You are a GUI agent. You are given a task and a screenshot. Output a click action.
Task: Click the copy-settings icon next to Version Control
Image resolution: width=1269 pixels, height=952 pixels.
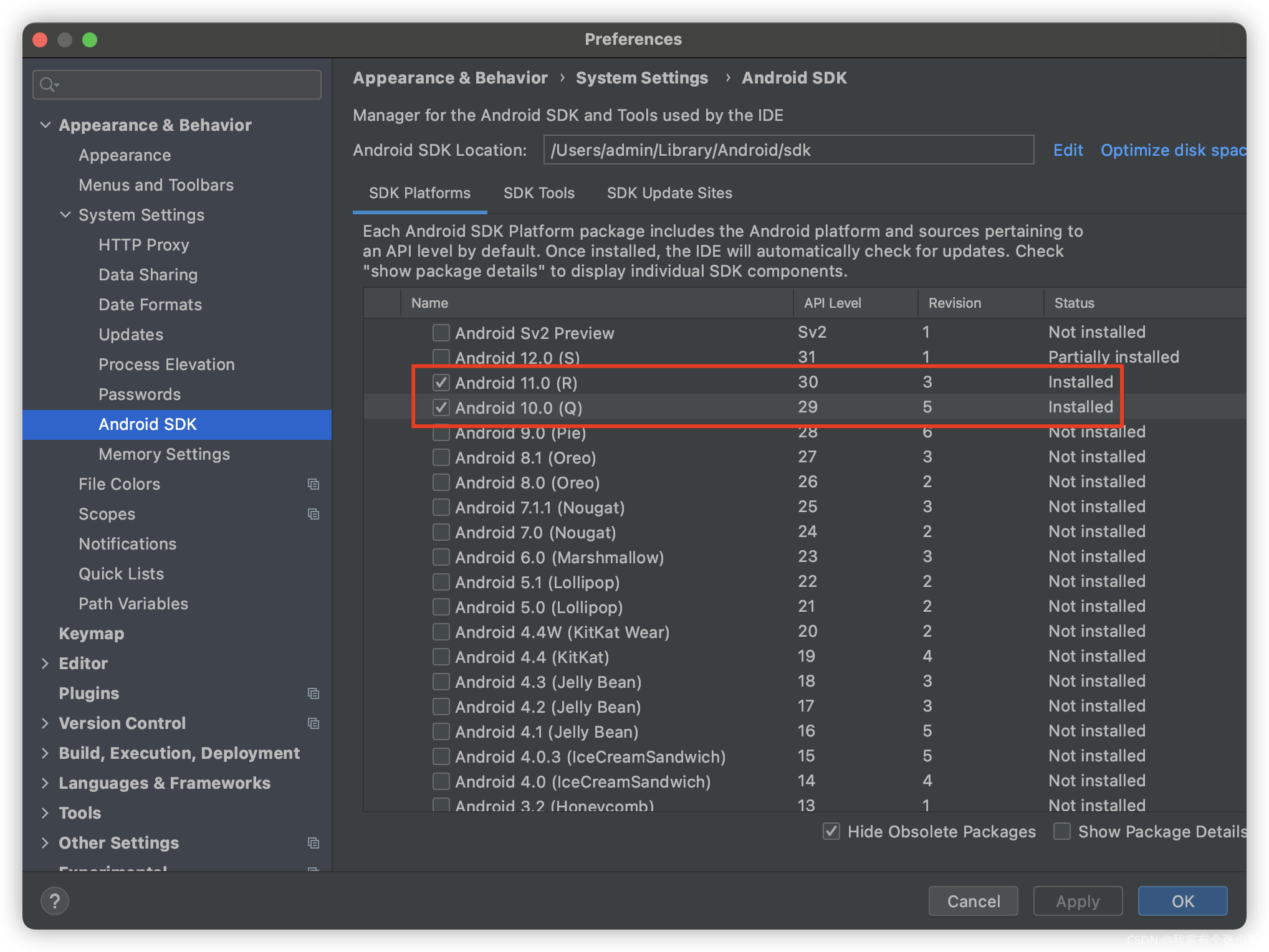(314, 723)
